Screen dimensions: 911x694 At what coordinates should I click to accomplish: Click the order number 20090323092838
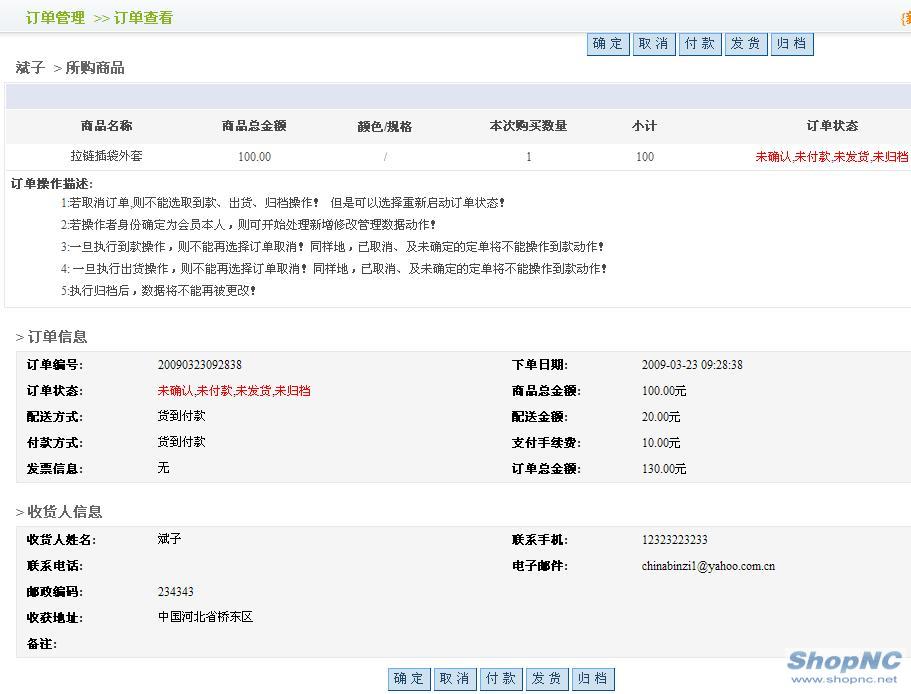tap(199, 365)
